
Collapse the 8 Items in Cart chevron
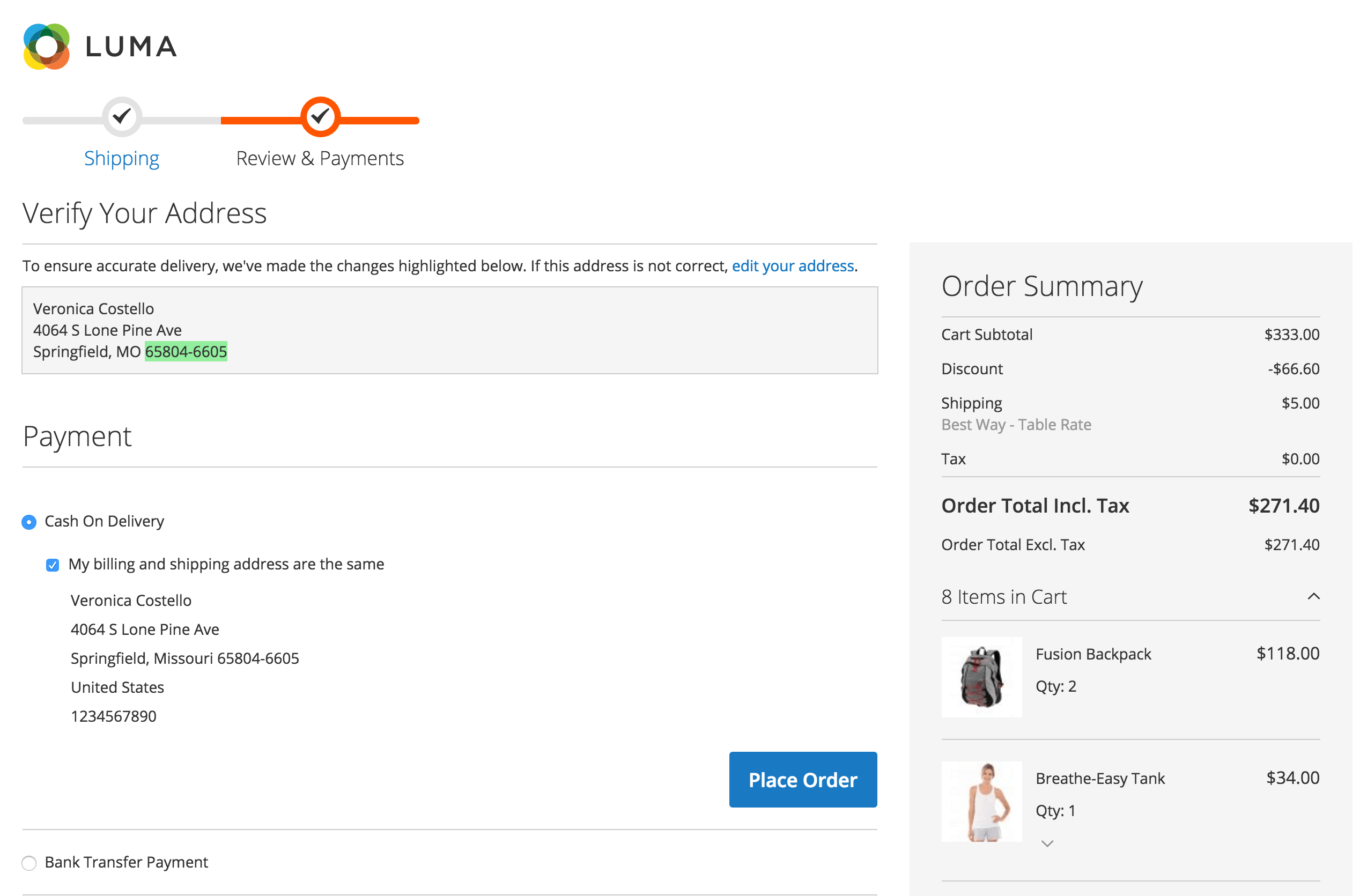point(1313,597)
